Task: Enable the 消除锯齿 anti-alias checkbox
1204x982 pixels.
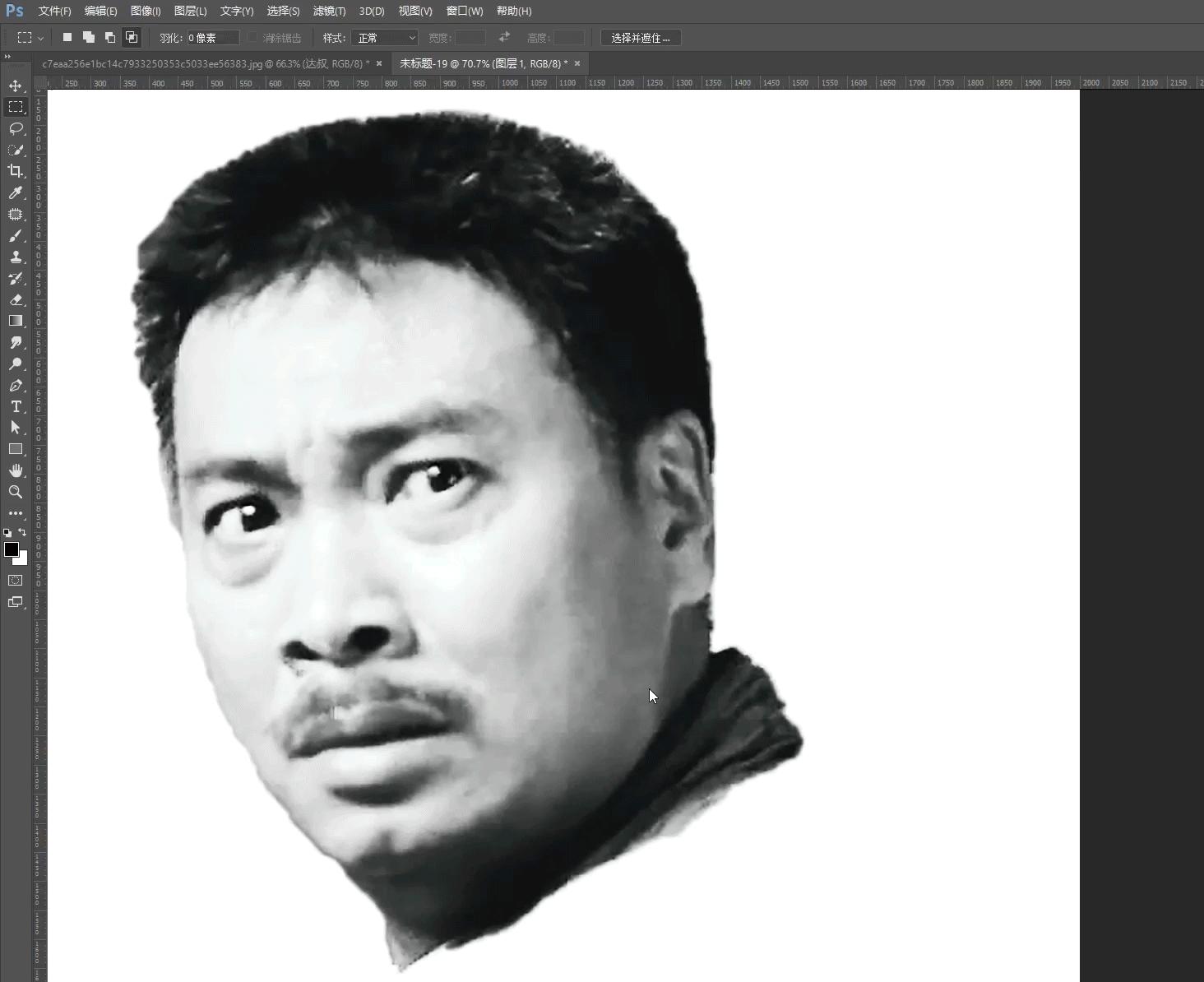Action: (253, 37)
